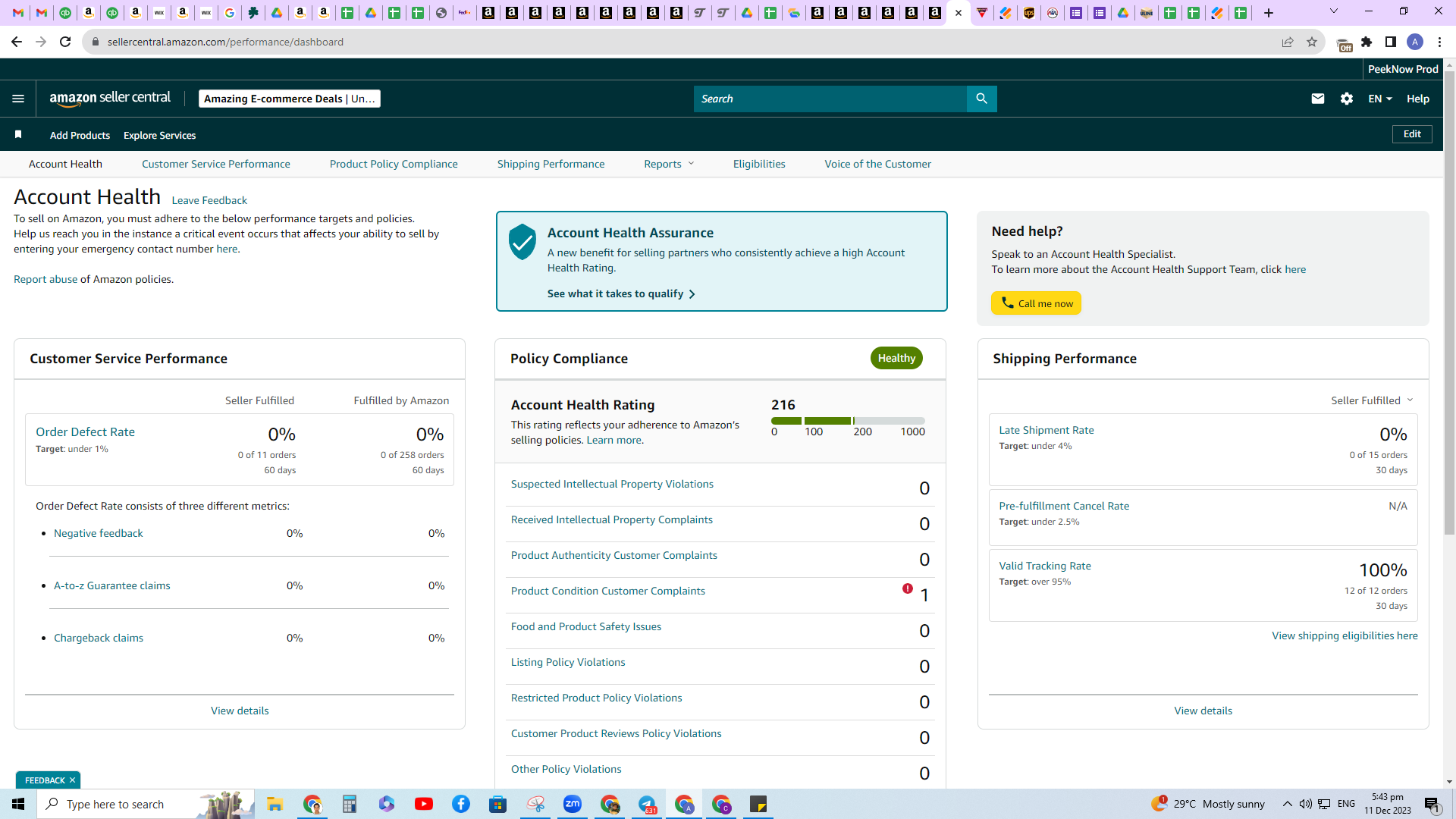Viewport: 1456px width, 819px height.
Task: Click the share page icon in the address bar
Action: click(x=1288, y=42)
